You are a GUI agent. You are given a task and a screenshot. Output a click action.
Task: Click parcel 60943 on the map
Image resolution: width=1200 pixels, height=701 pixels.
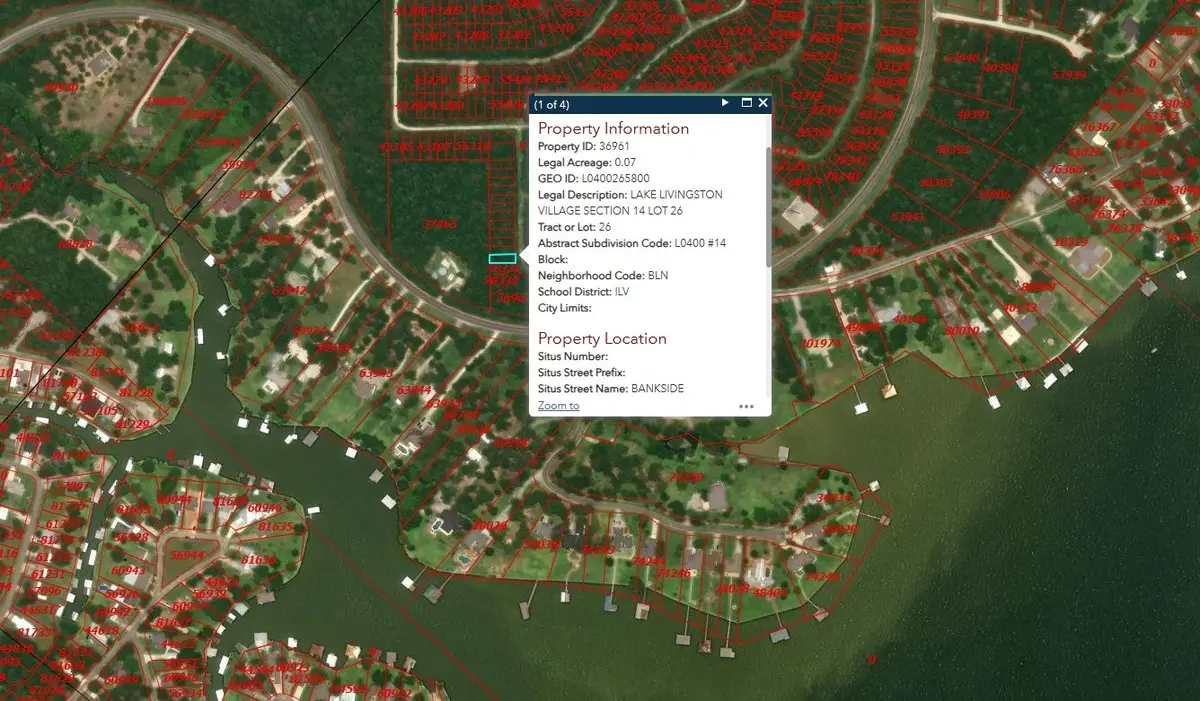[x=130, y=570]
